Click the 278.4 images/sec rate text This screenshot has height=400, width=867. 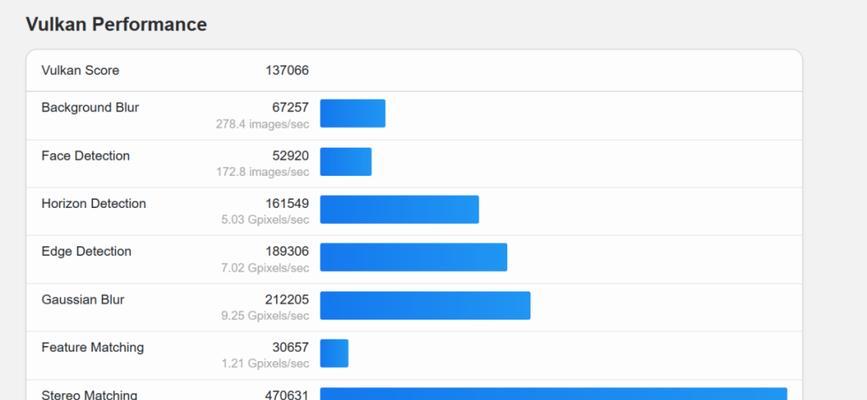263,124
